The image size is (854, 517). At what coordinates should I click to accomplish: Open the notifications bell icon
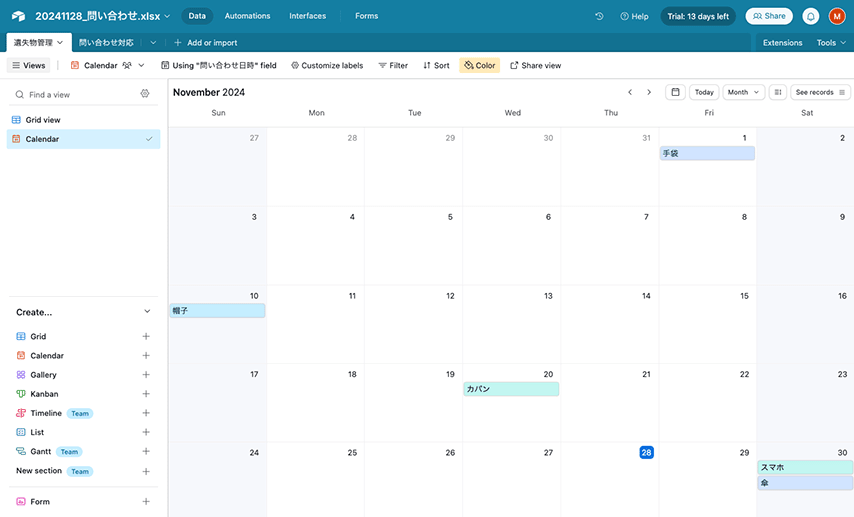click(810, 16)
